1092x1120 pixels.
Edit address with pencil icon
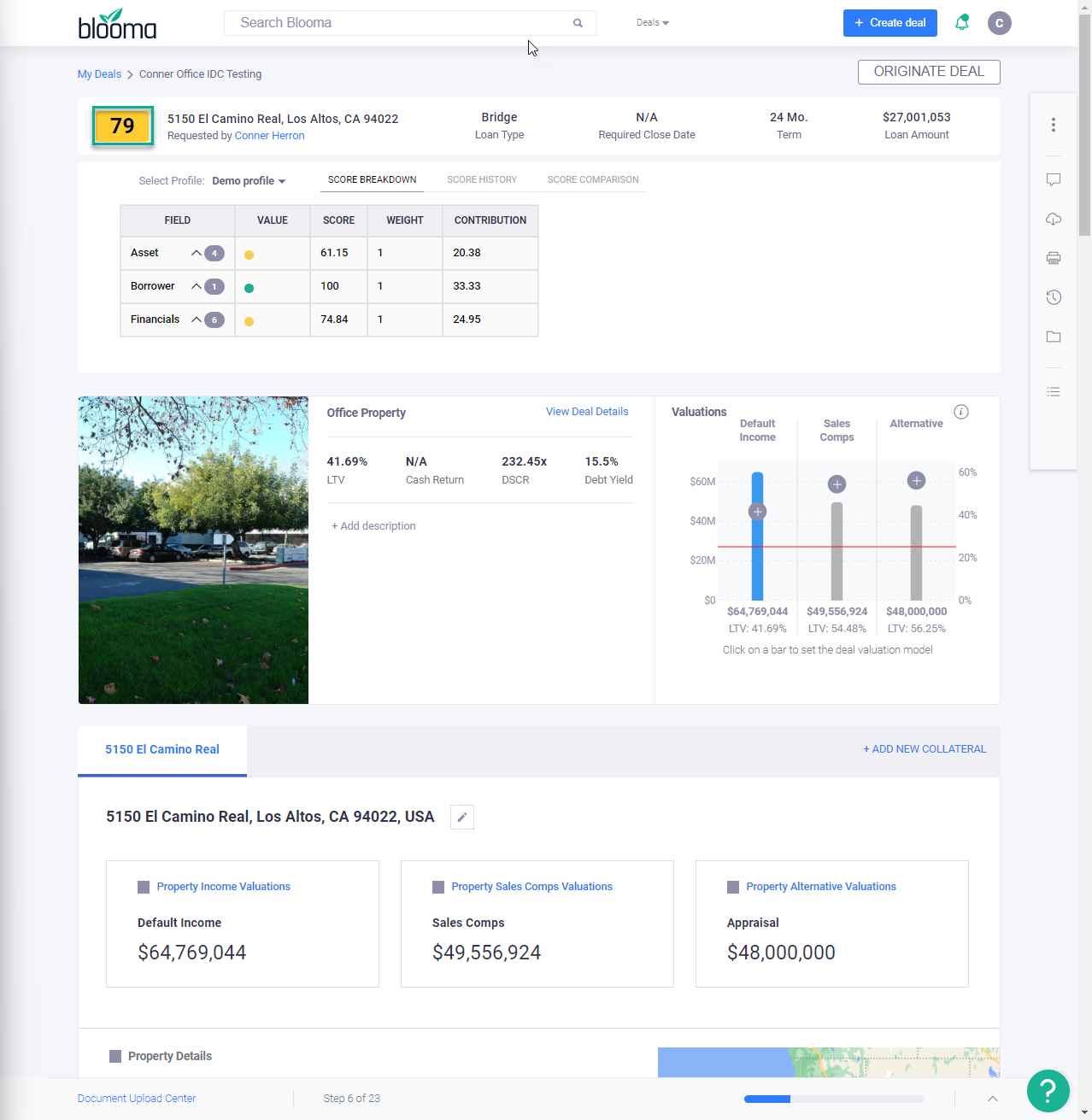[462, 817]
